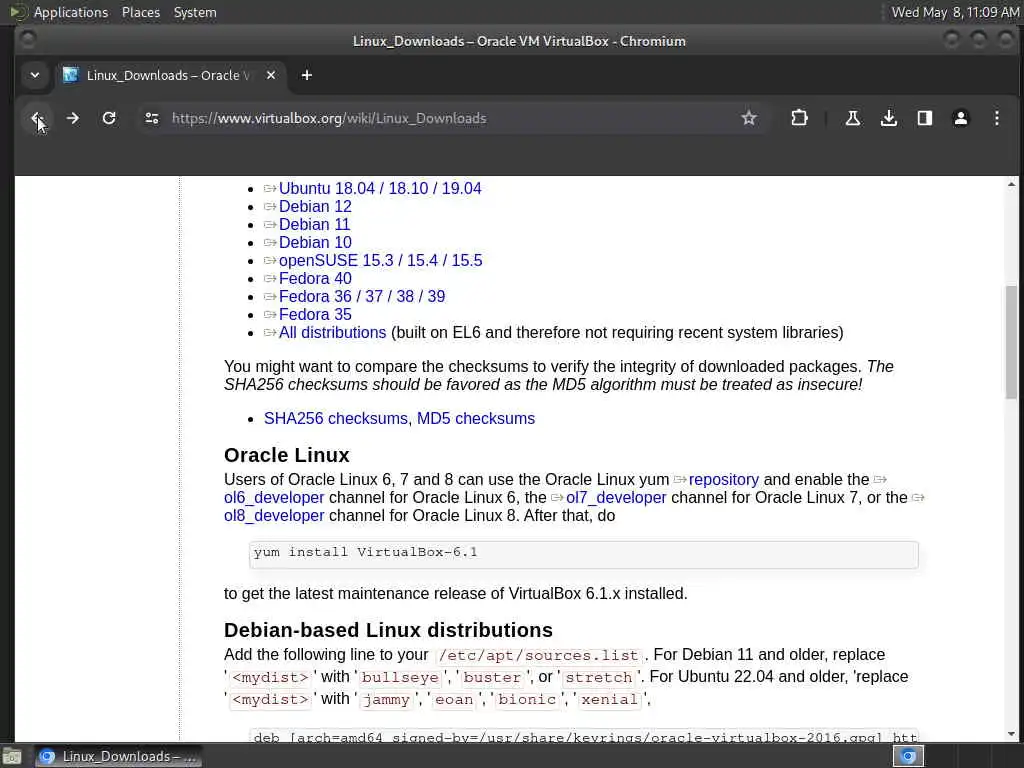Toggle the side panel icon

[x=925, y=118]
